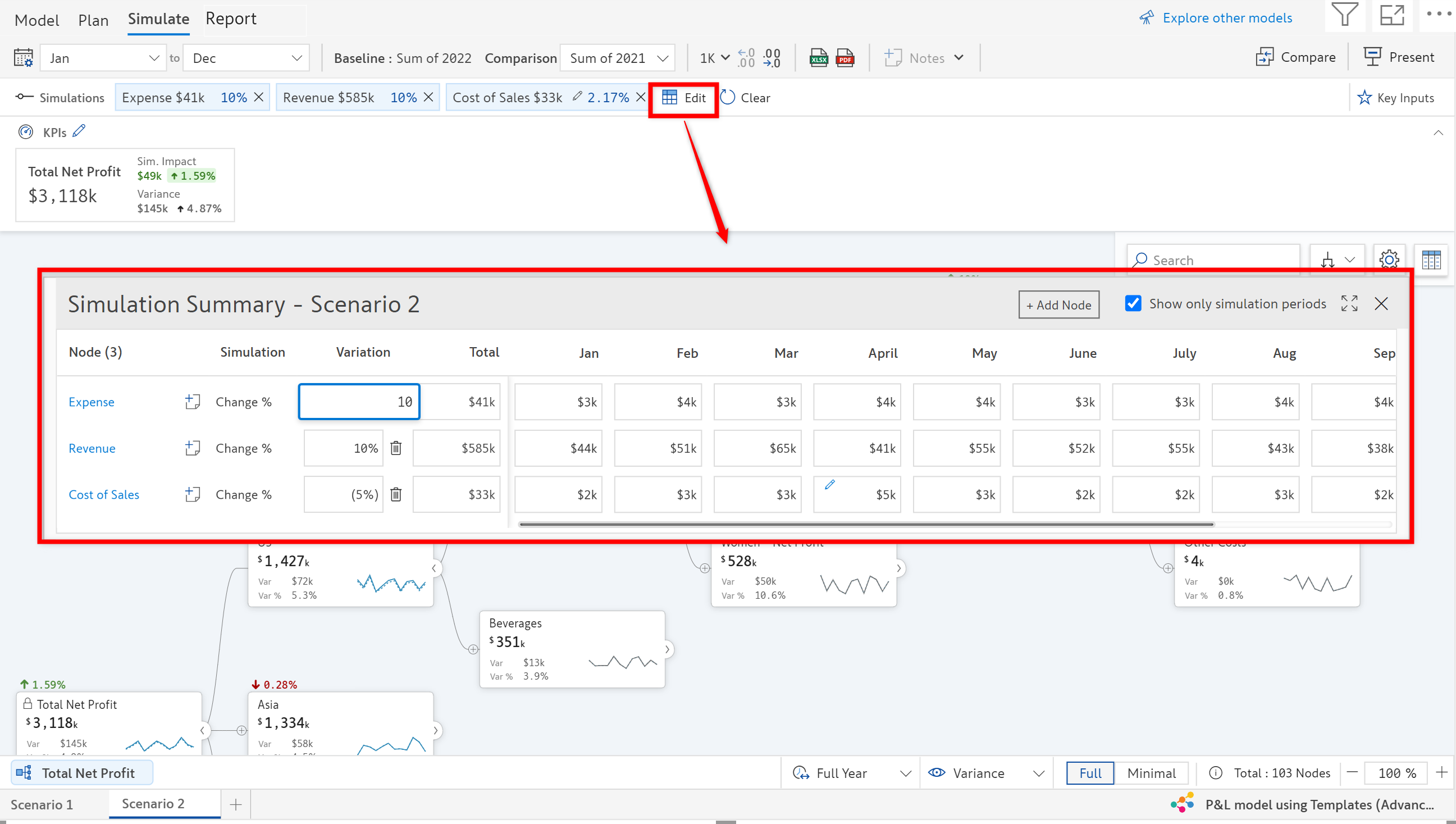The width and height of the screenshot is (1456, 824).
Task: Open the Jan start month dropdown
Action: click(x=103, y=58)
